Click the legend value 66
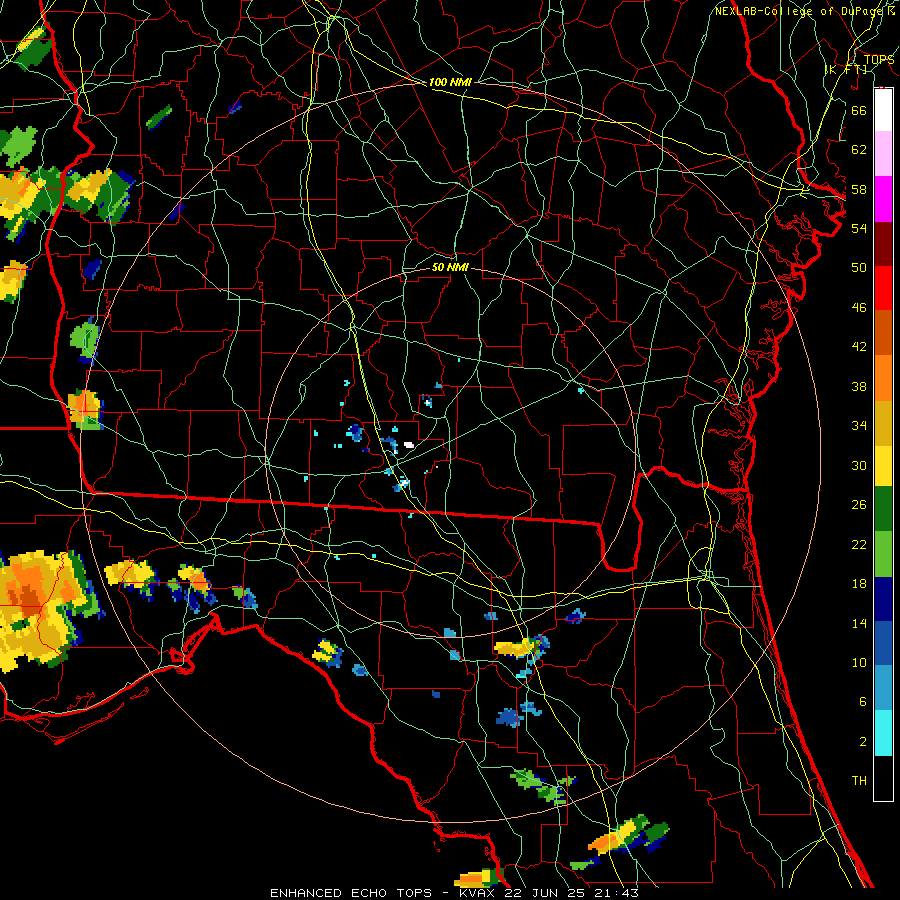 [859, 110]
